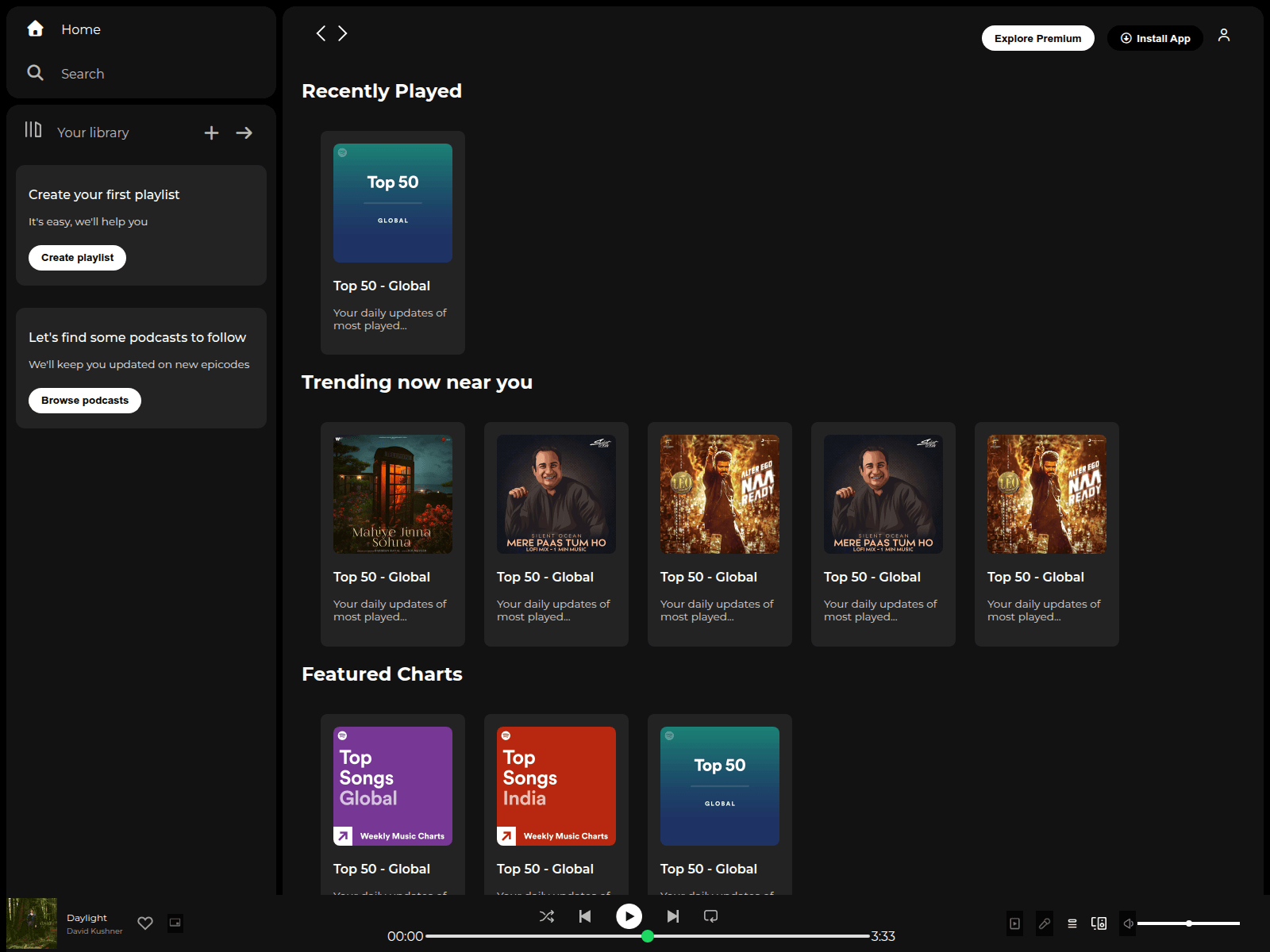Image resolution: width=1270 pixels, height=952 pixels.
Task: Click the green playback position handle
Action: [x=648, y=936]
